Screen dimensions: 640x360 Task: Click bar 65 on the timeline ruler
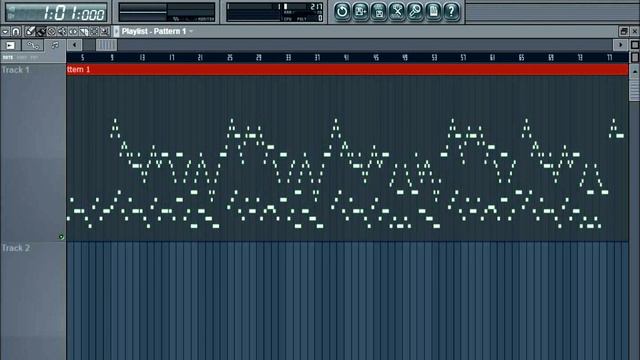pos(522,58)
